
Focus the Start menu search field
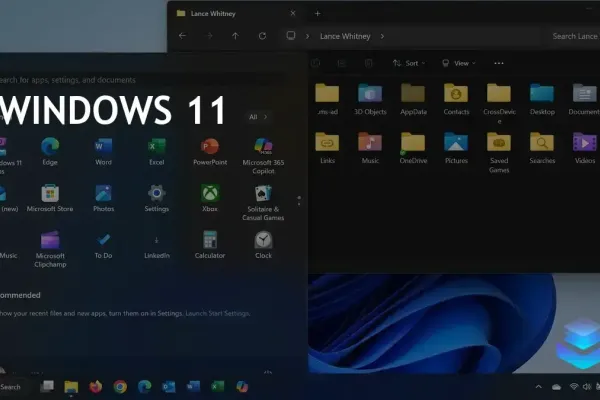pos(142,80)
